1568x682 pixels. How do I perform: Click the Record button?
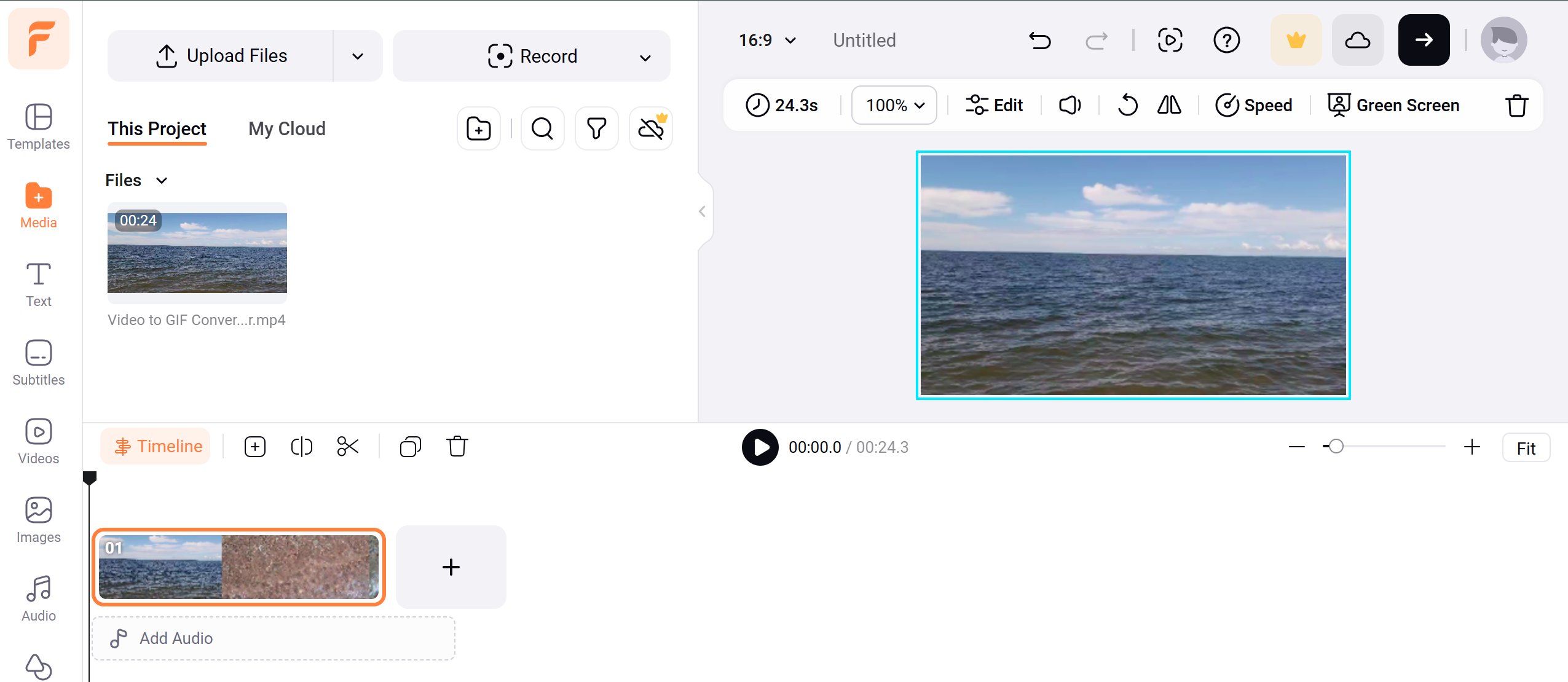[x=532, y=56]
